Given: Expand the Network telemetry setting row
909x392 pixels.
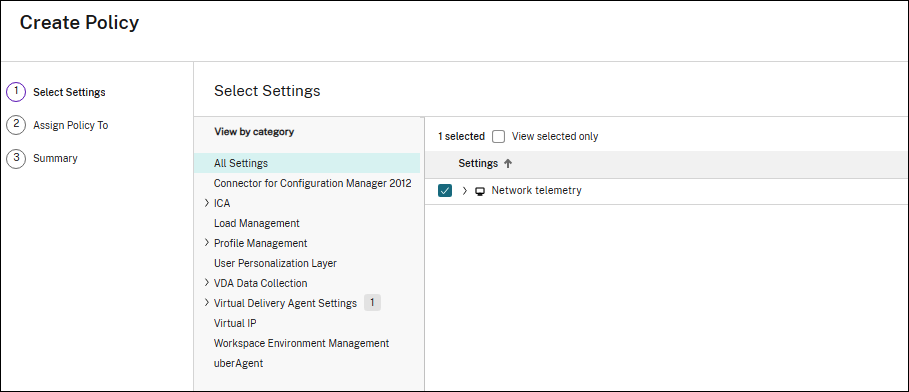Looking at the screenshot, I should pos(464,191).
